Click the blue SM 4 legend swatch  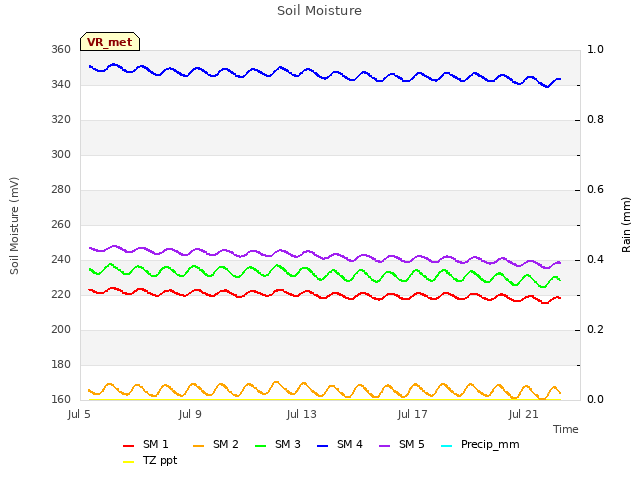[x=322, y=446]
